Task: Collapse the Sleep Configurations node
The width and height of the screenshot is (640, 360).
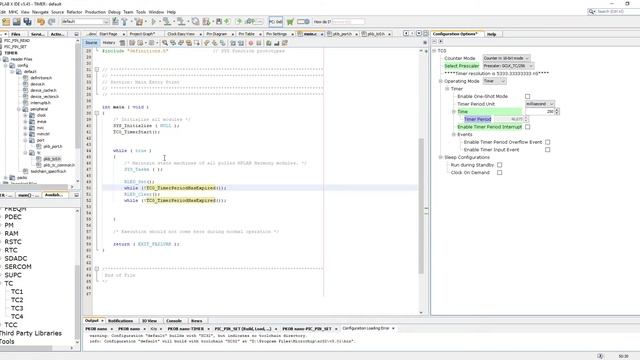Action: point(441,157)
